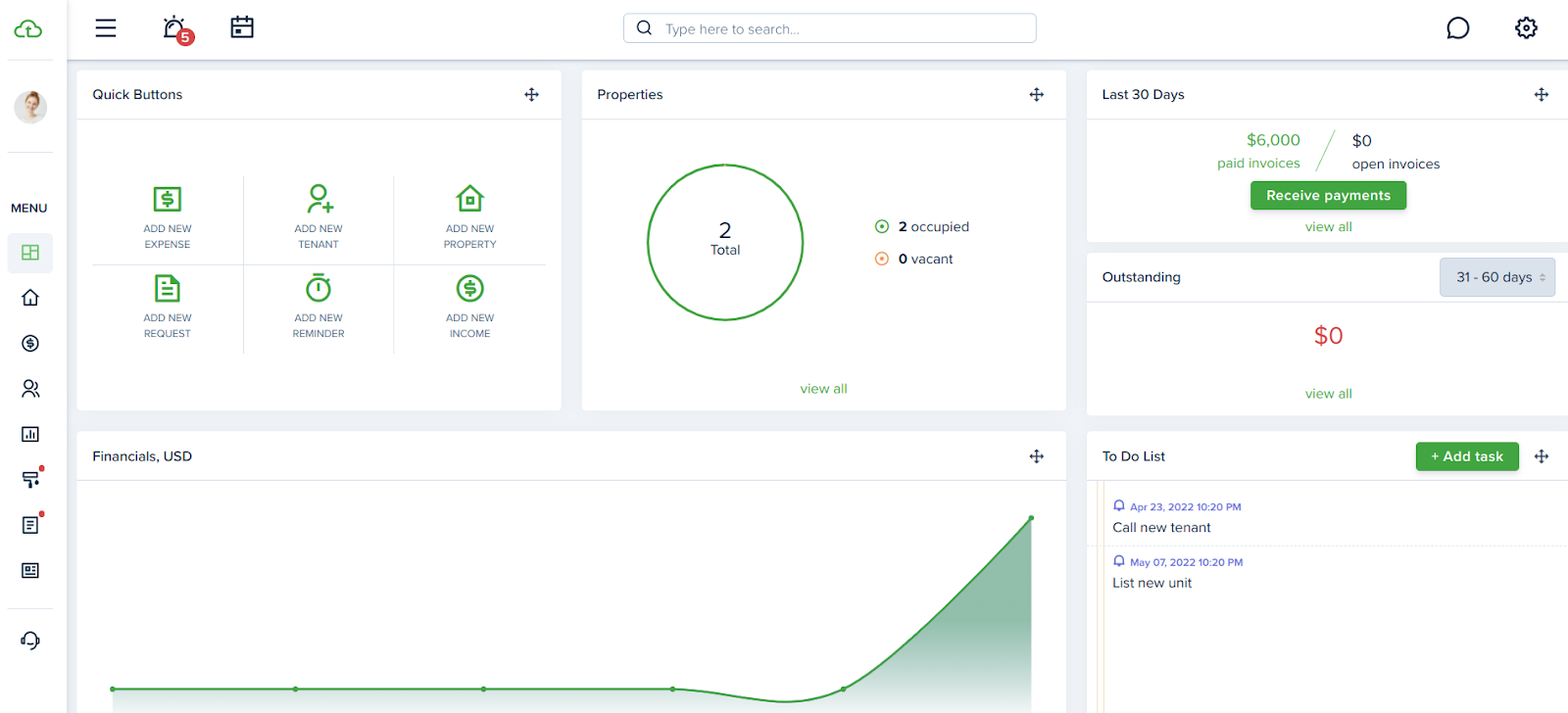
Task: Click Add New Expense quick button
Action: [168, 217]
